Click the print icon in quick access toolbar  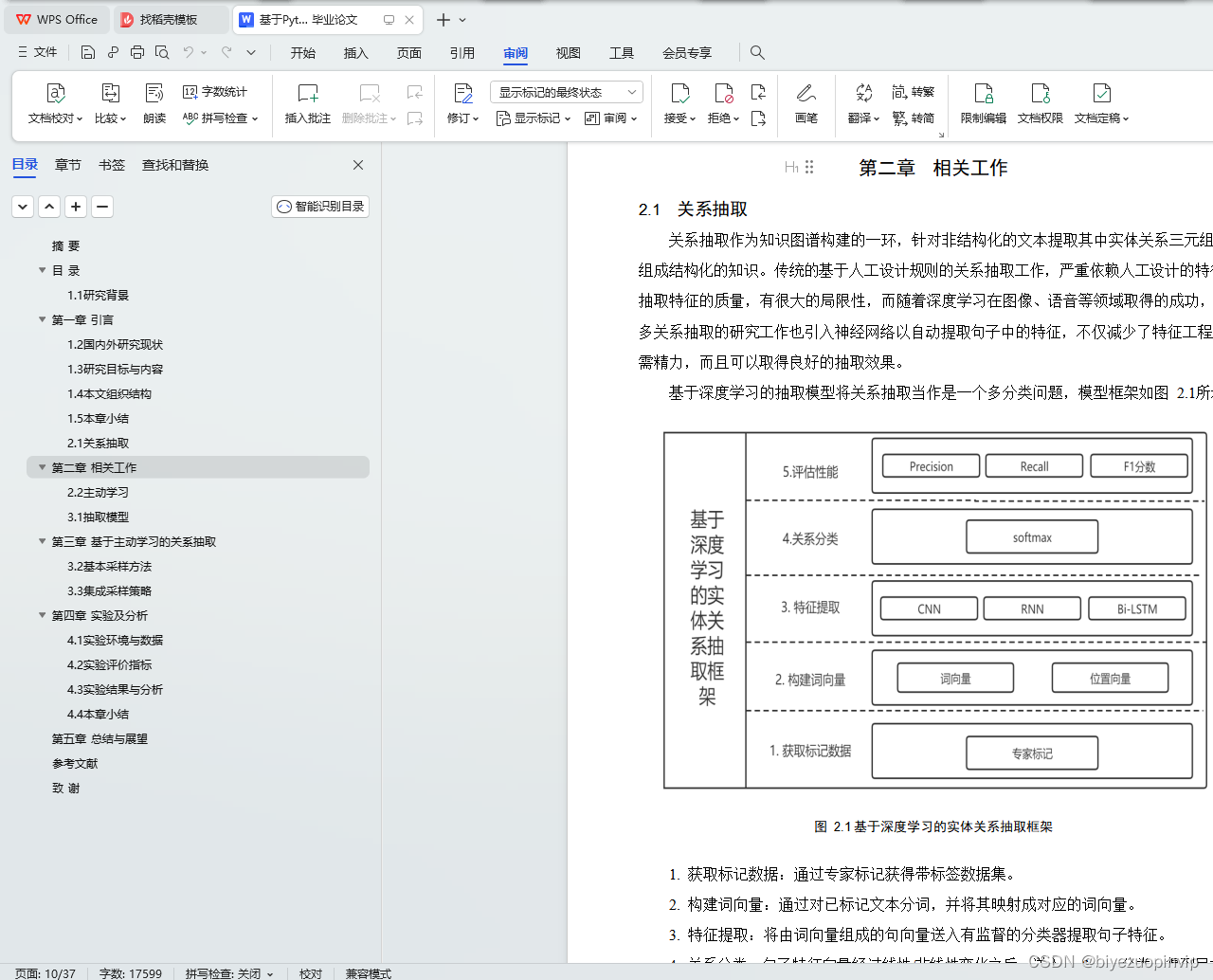[x=136, y=52]
